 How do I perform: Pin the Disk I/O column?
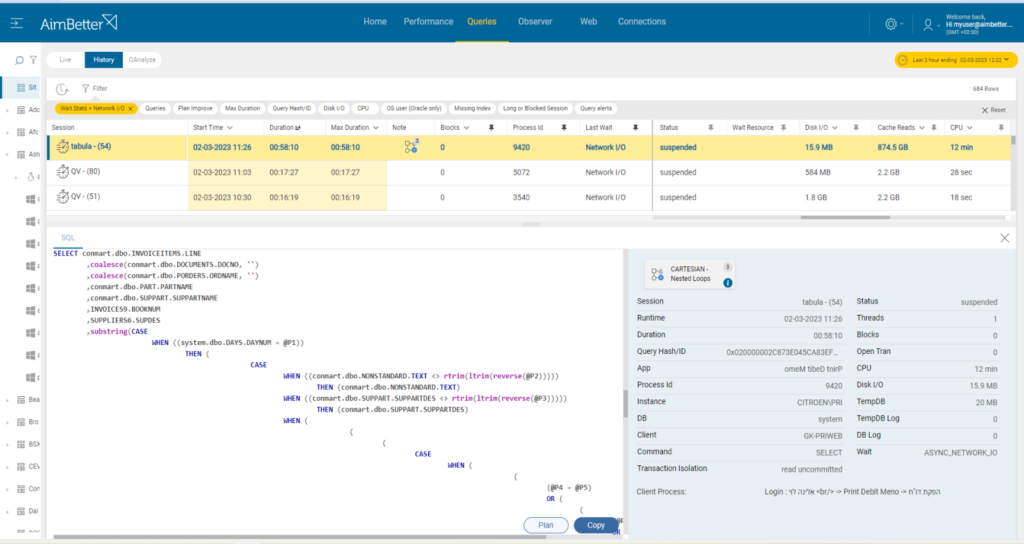point(856,128)
